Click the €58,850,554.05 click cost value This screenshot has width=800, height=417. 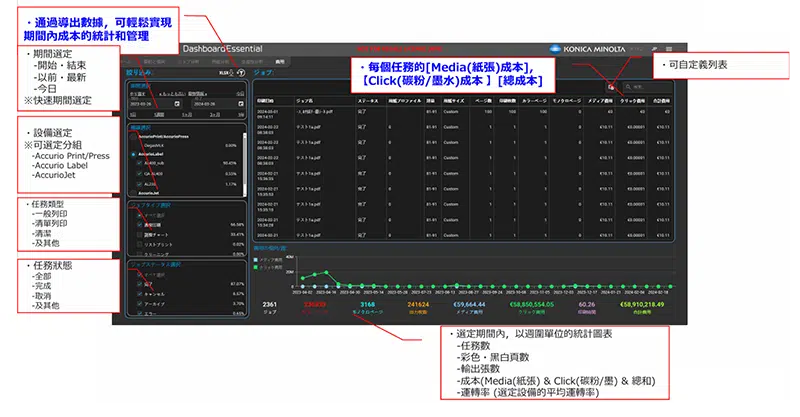pyautogui.click(x=532, y=304)
